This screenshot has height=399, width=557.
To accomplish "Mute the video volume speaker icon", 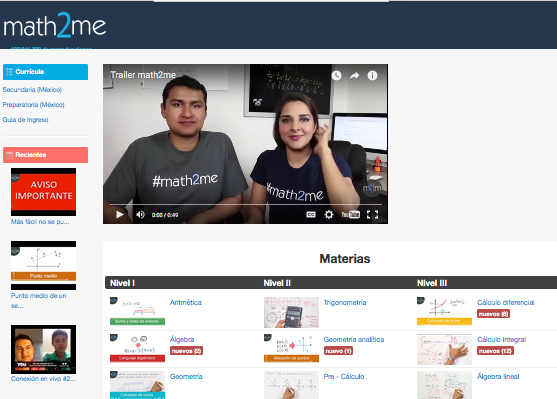I will [140, 215].
